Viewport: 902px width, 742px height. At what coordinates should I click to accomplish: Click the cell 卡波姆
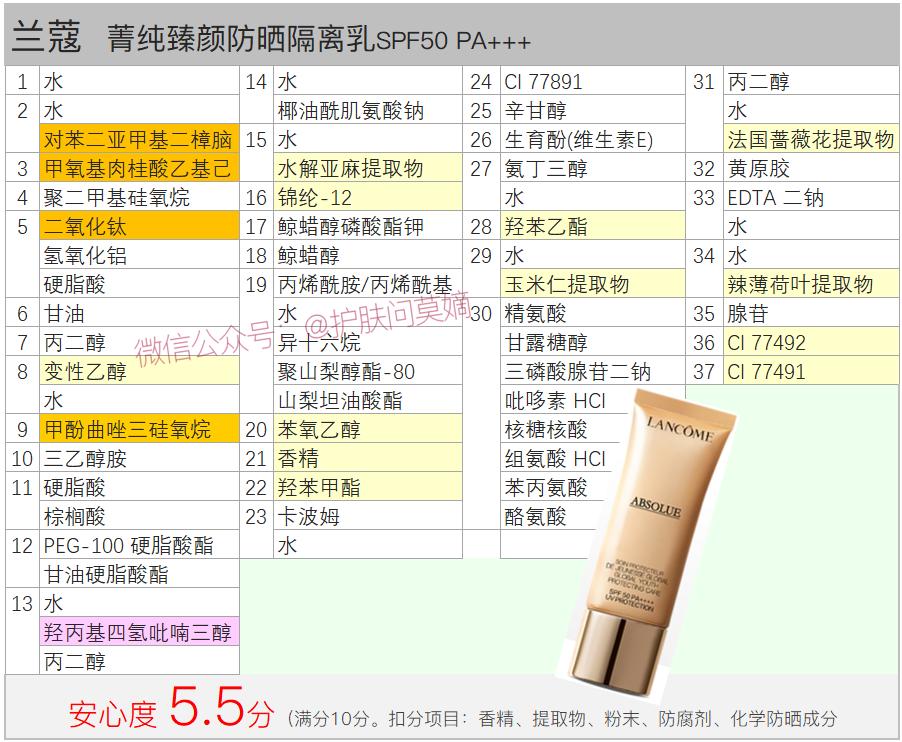(x=368, y=516)
